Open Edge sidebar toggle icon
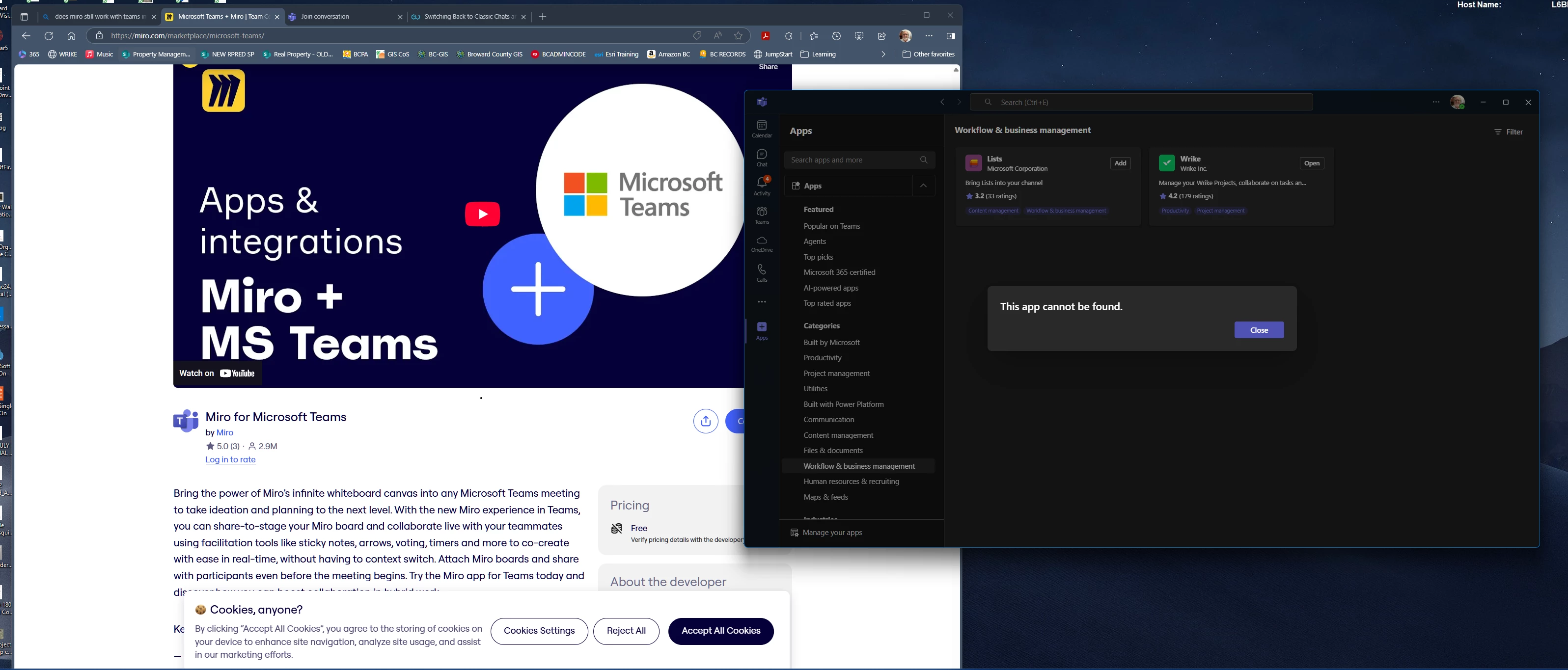The width and height of the screenshot is (1568, 670). point(951,36)
